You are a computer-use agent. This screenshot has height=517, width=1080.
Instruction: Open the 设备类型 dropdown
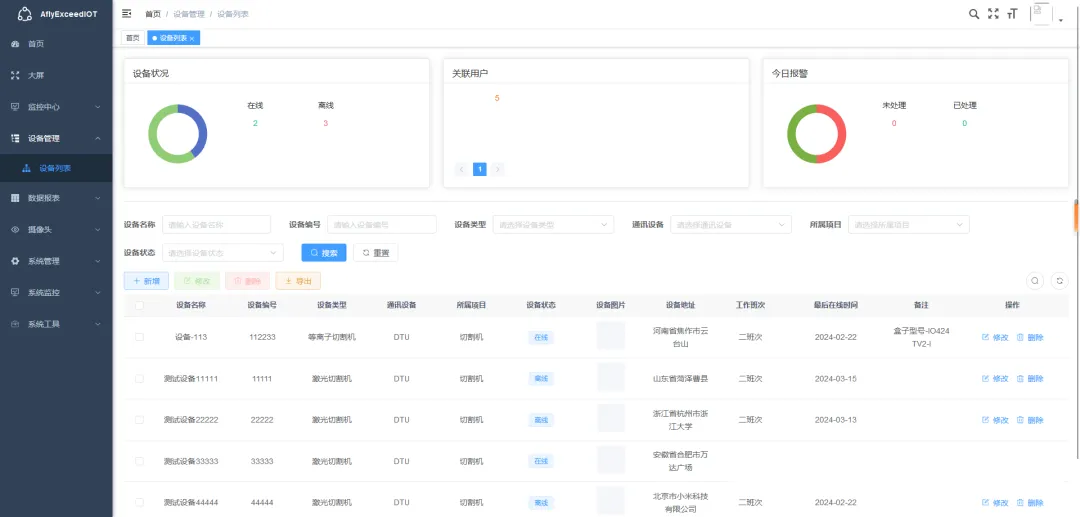[x=553, y=224]
